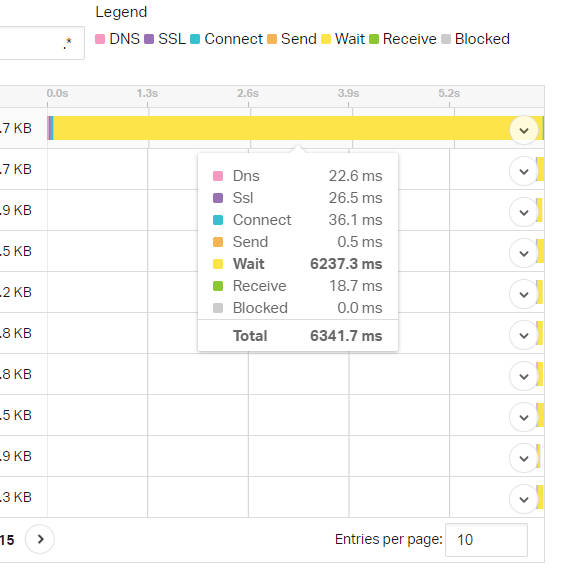Expand the ninth row chevron button
Image resolution: width=573 pixels, height=578 pixels.
pos(524,458)
